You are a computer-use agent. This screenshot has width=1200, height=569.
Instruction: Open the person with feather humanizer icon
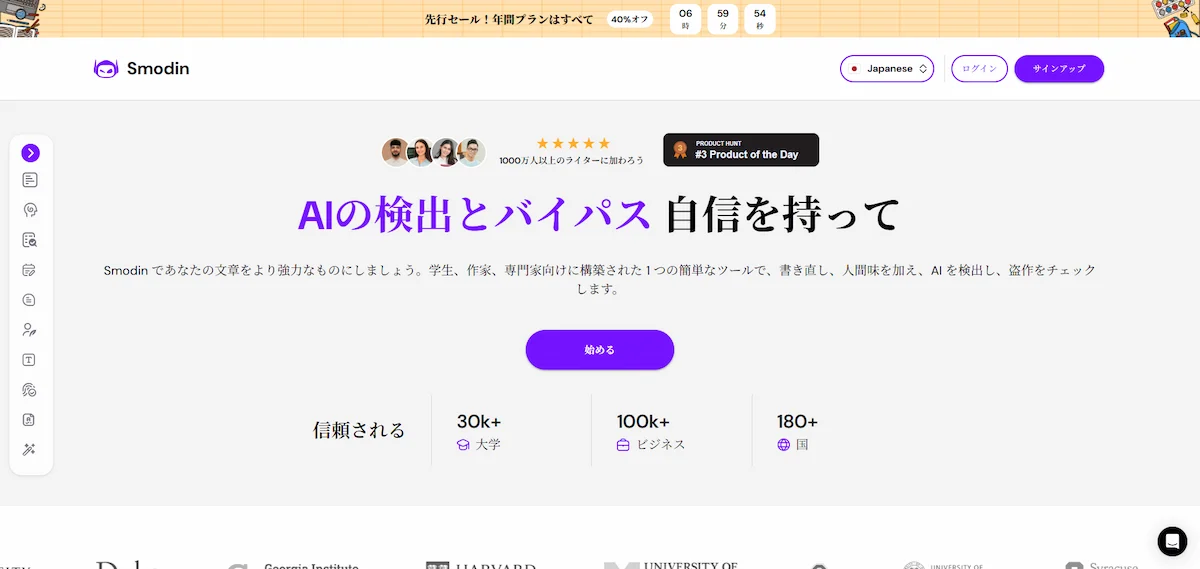pos(30,330)
